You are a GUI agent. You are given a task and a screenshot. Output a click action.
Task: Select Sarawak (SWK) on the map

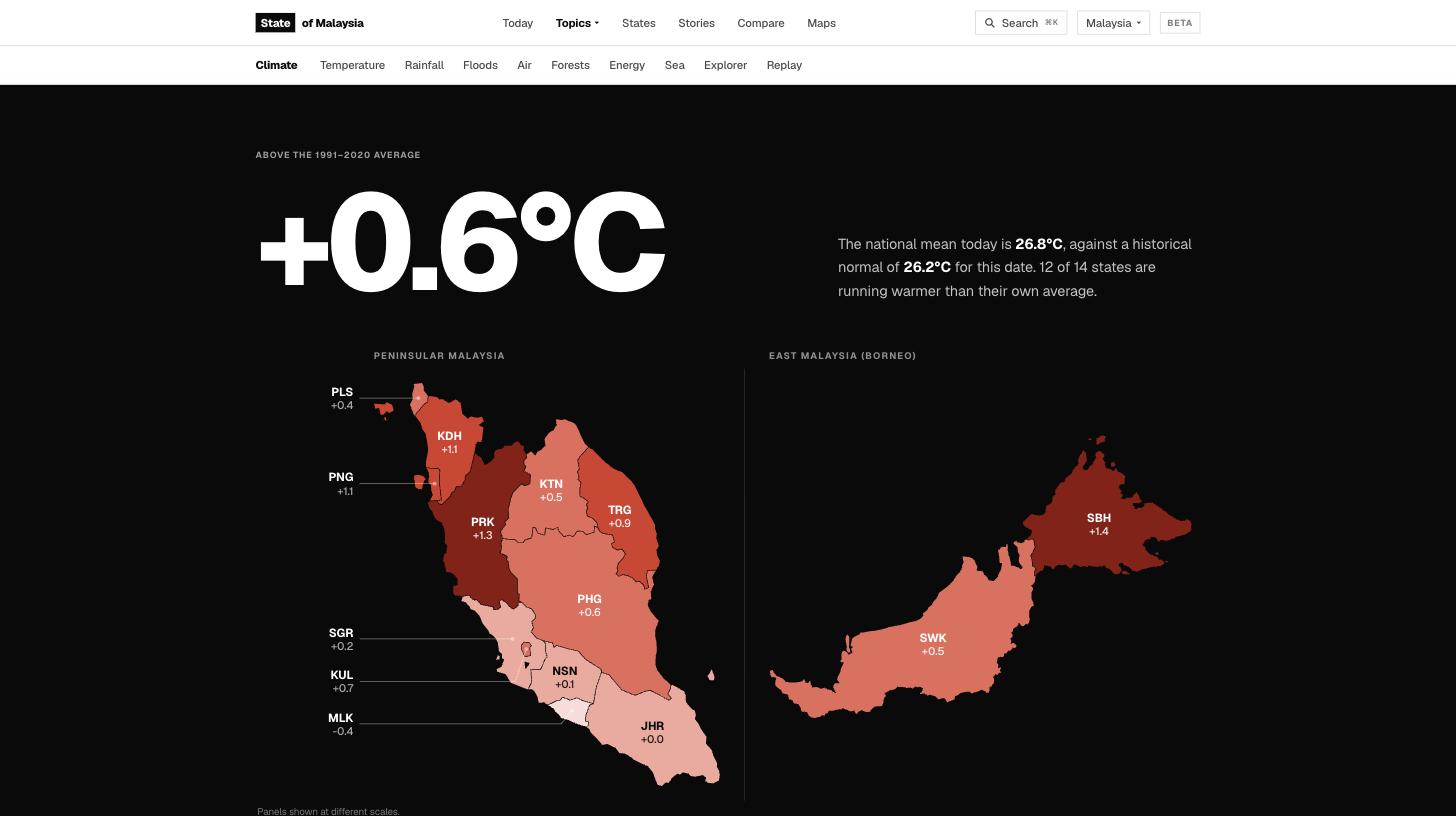click(932, 644)
